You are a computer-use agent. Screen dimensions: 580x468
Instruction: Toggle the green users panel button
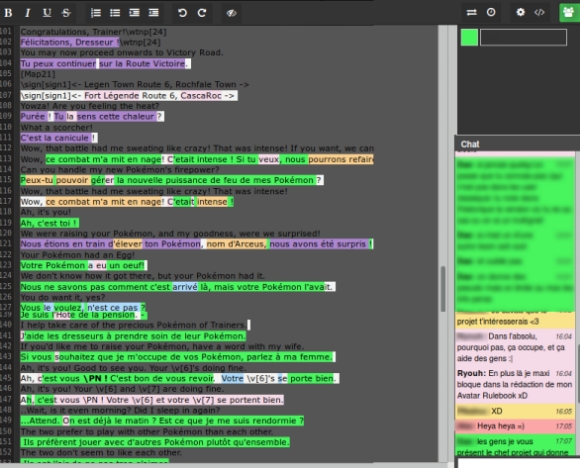[x=569, y=13]
